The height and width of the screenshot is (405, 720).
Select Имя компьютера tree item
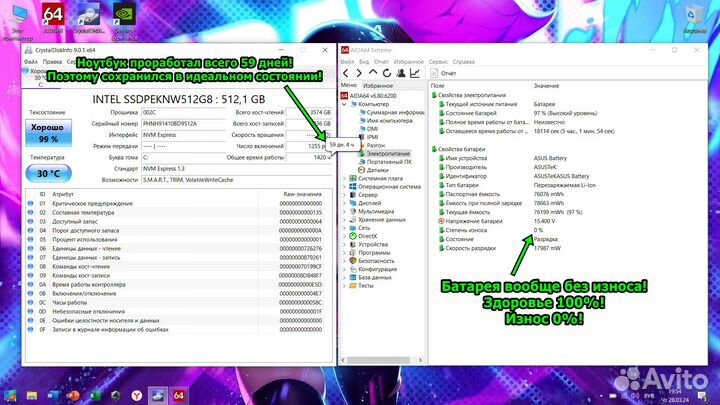click(385, 121)
